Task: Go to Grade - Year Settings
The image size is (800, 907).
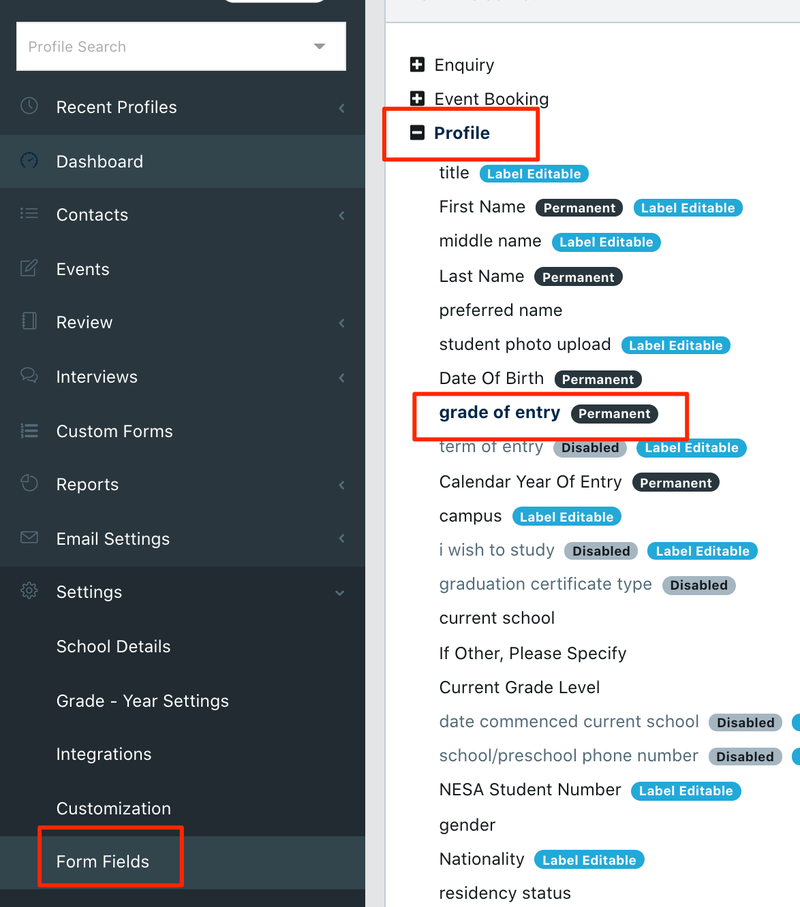Action: click(142, 701)
